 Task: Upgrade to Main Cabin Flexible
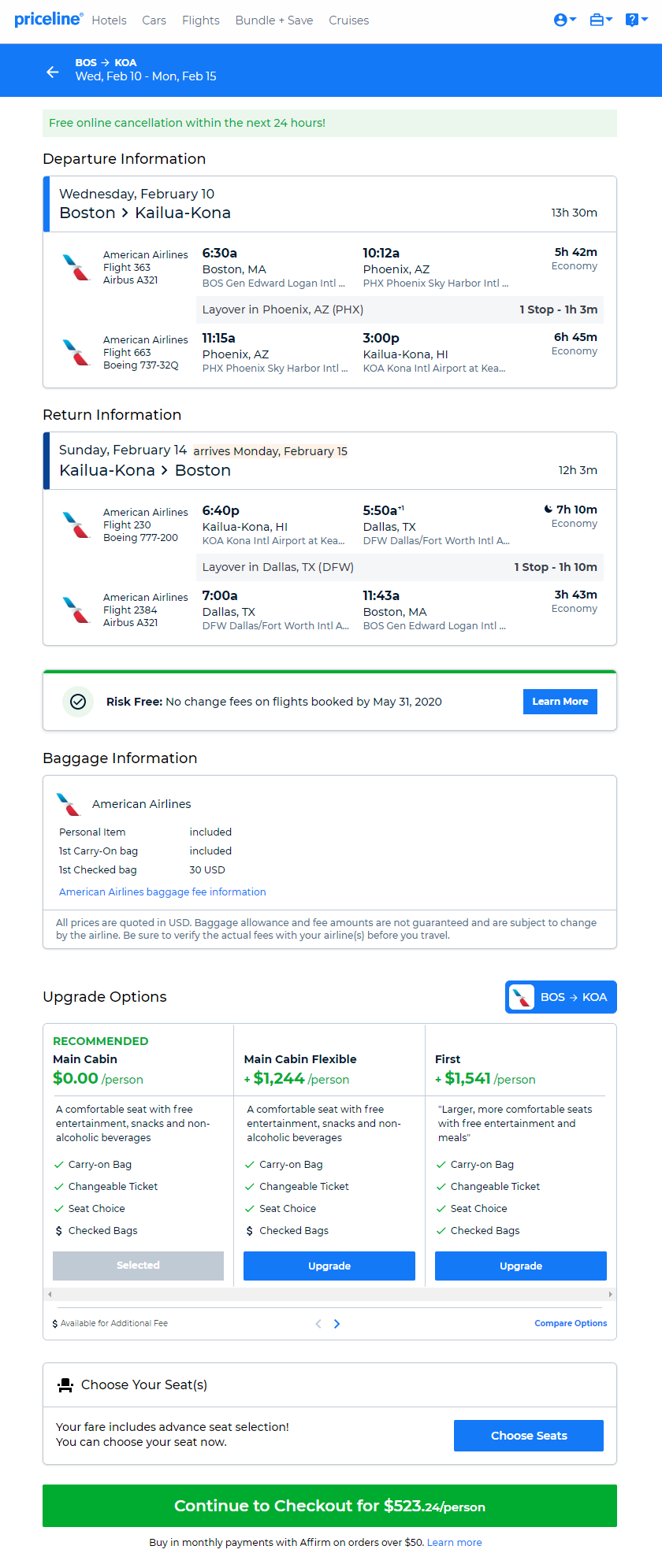(x=329, y=1266)
